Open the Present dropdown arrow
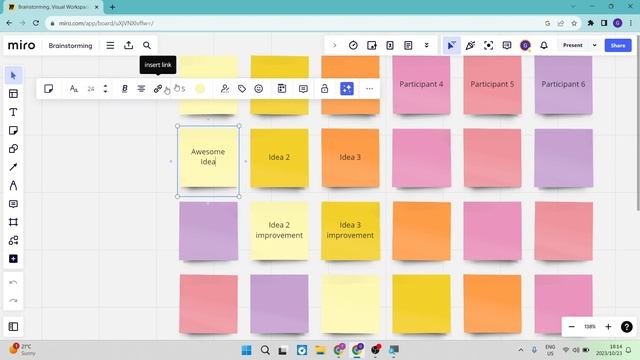The width and height of the screenshot is (640, 360). 595,45
